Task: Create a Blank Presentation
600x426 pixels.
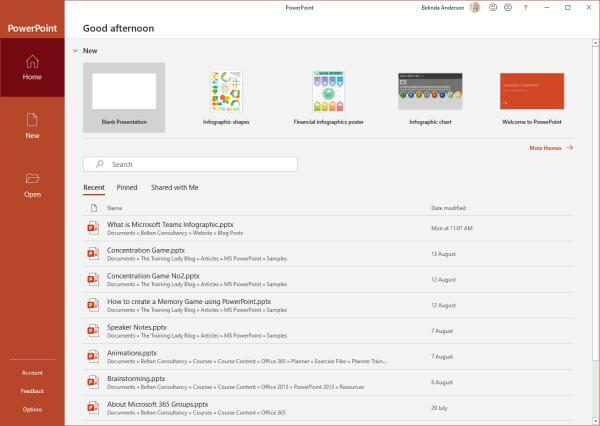Action: point(124,98)
